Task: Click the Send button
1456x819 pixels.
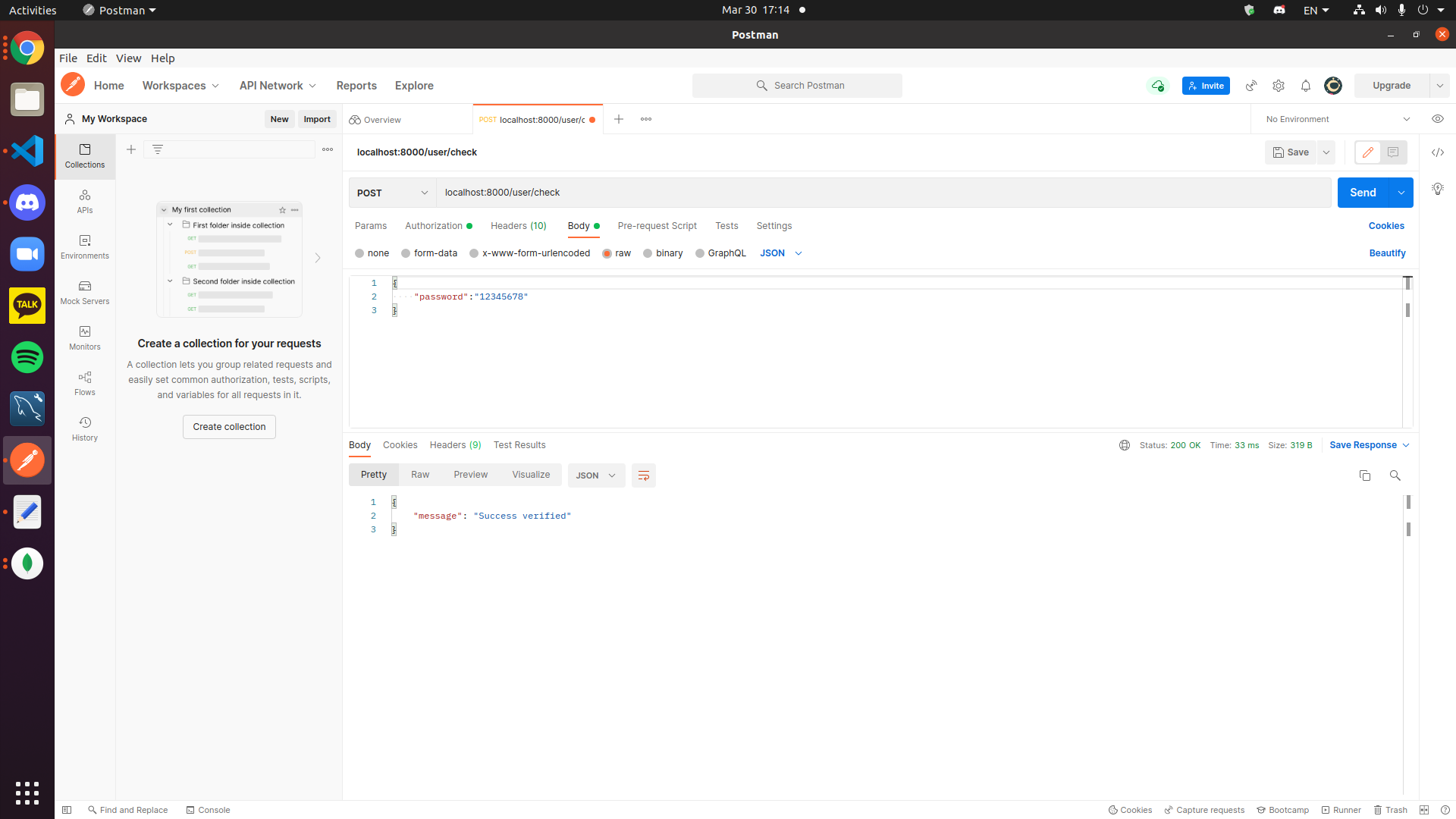Action: click(1363, 193)
